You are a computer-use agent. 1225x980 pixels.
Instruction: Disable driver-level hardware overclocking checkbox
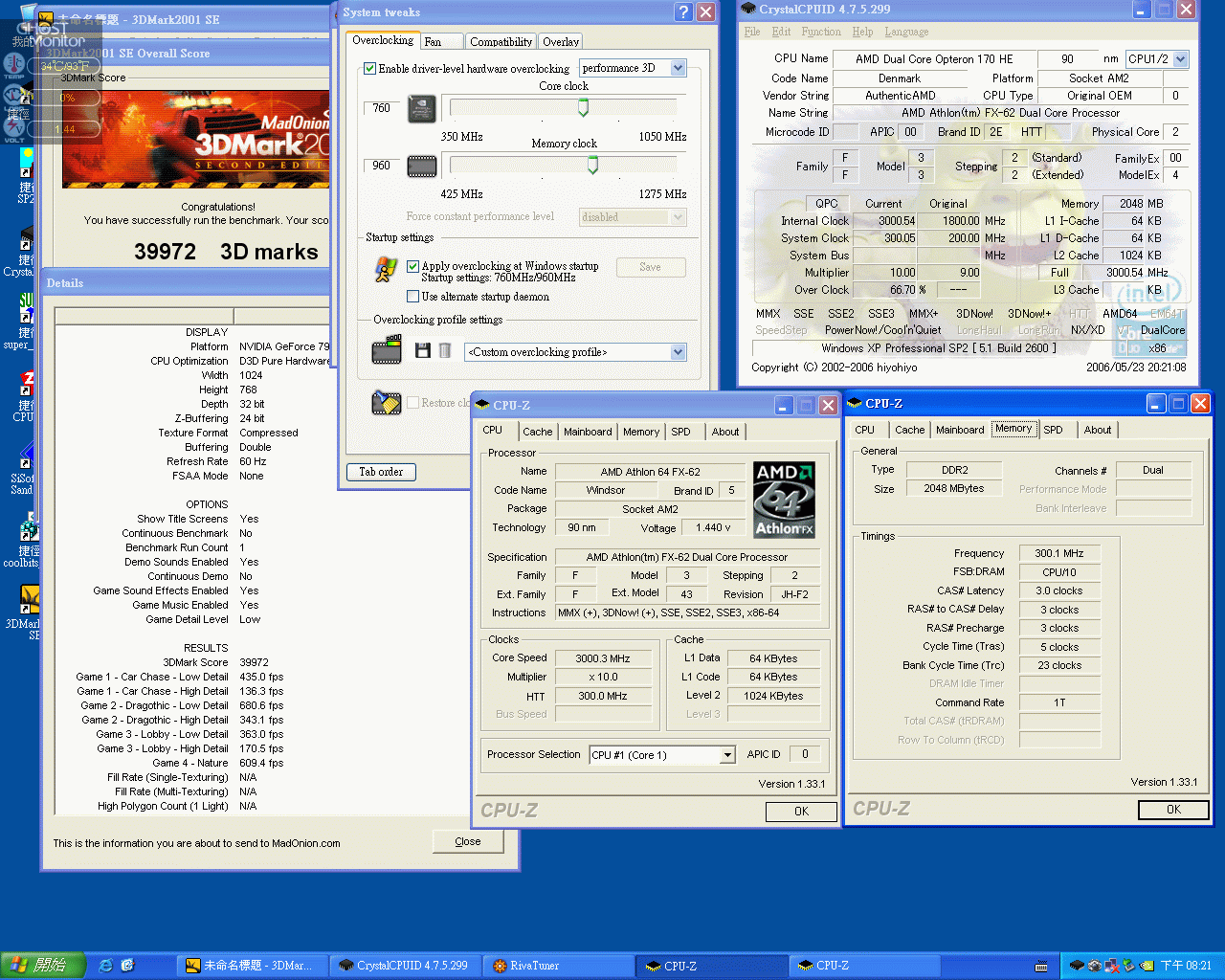click(370, 69)
